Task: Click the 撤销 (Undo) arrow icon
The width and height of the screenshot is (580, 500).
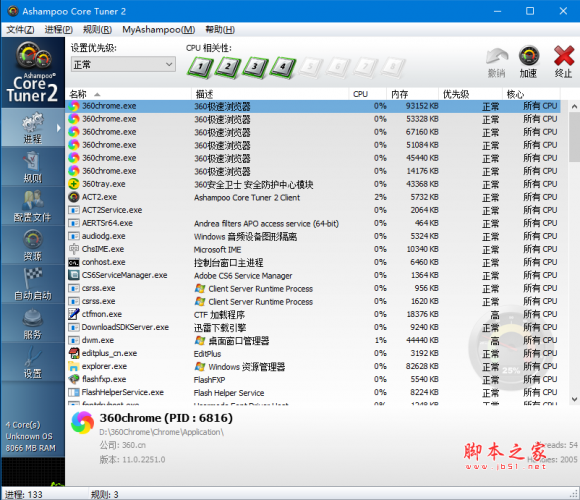Action: tap(496, 61)
